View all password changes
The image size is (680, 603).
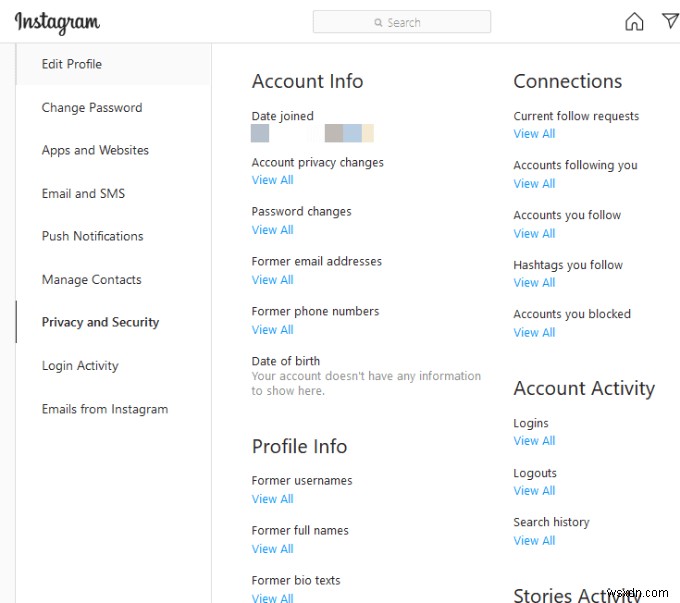272,230
